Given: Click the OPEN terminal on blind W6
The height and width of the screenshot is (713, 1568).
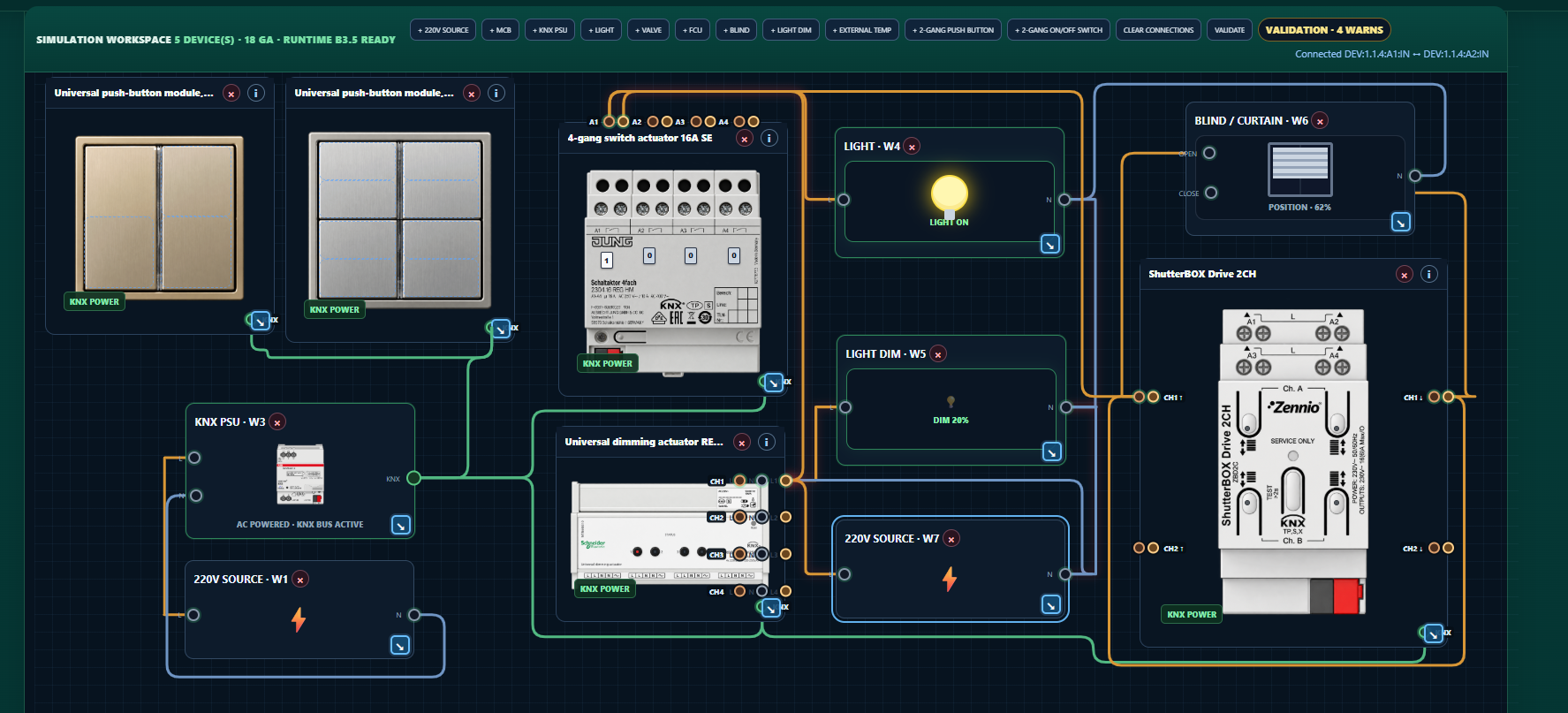Looking at the screenshot, I should pyautogui.click(x=1209, y=153).
